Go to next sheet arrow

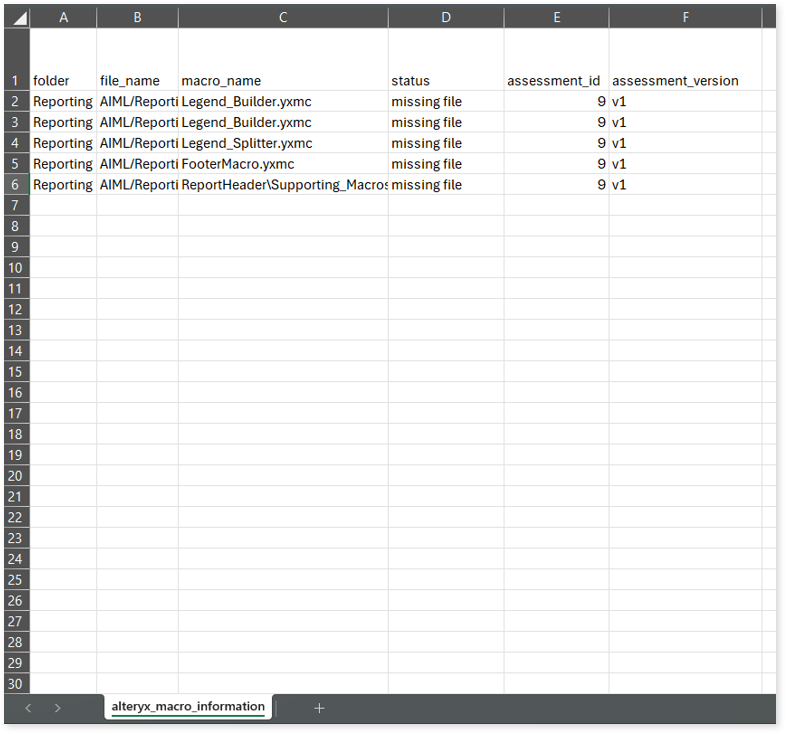coord(58,708)
